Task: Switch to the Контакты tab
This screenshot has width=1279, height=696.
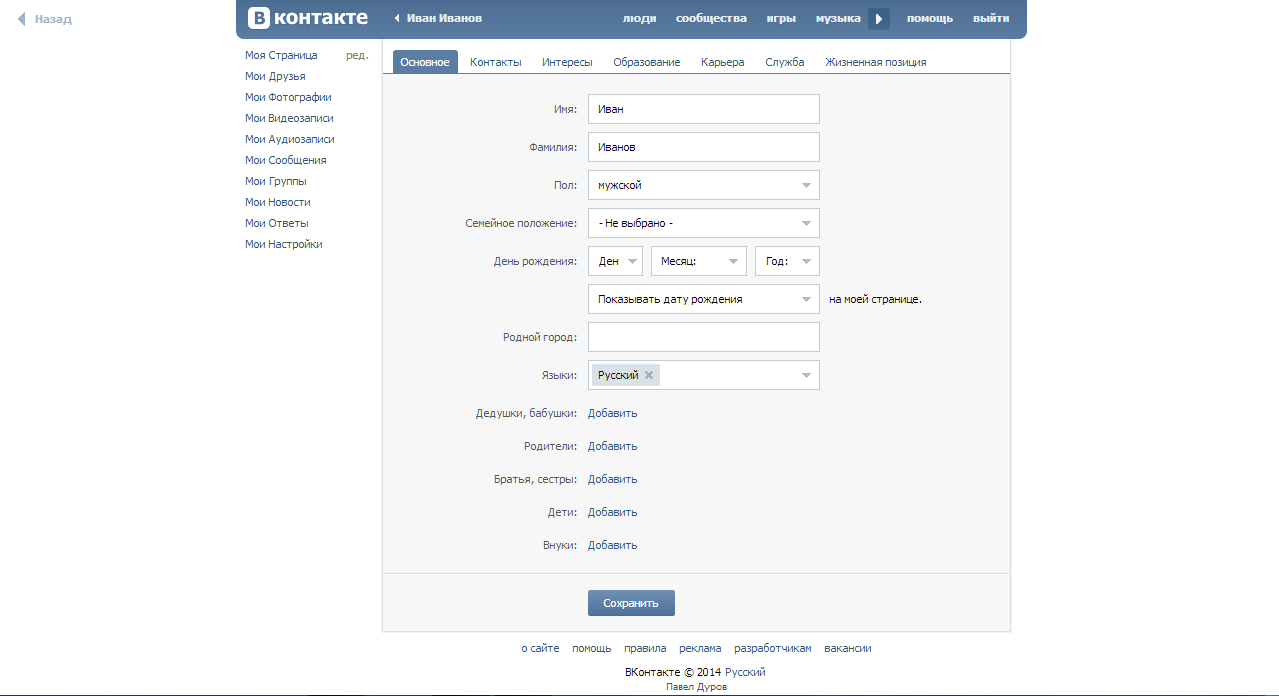Action: pyautogui.click(x=495, y=62)
